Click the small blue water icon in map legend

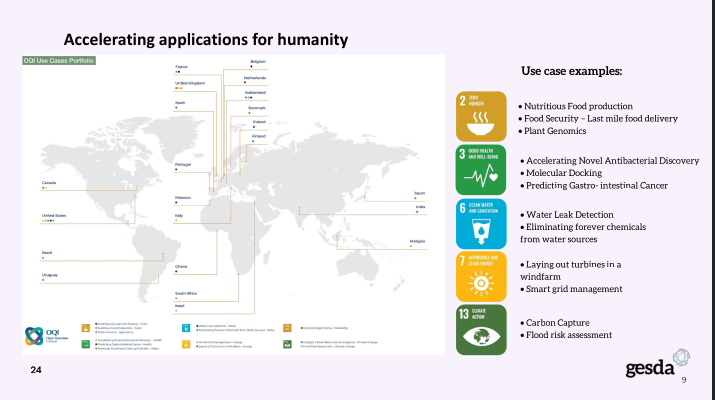[x=184, y=326]
